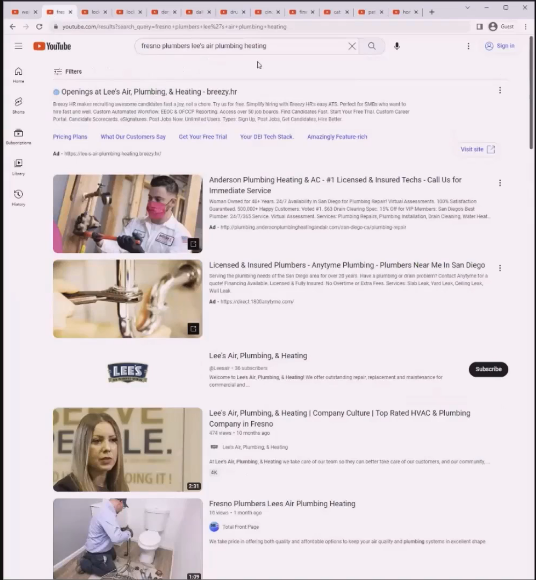
Task: Go back in browser
Action: [13, 27]
